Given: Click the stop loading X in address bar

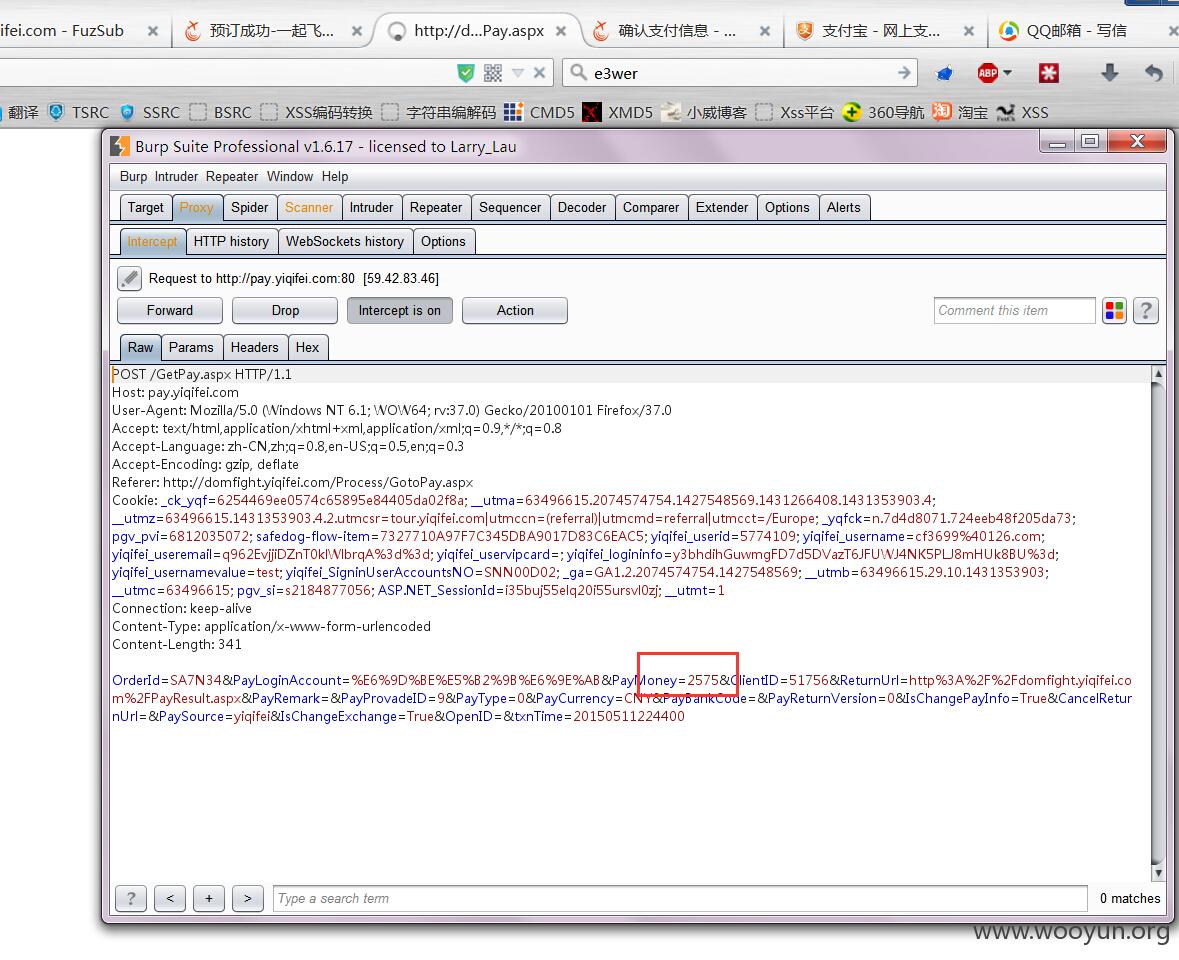Looking at the screenshot, I should [539, 73].
